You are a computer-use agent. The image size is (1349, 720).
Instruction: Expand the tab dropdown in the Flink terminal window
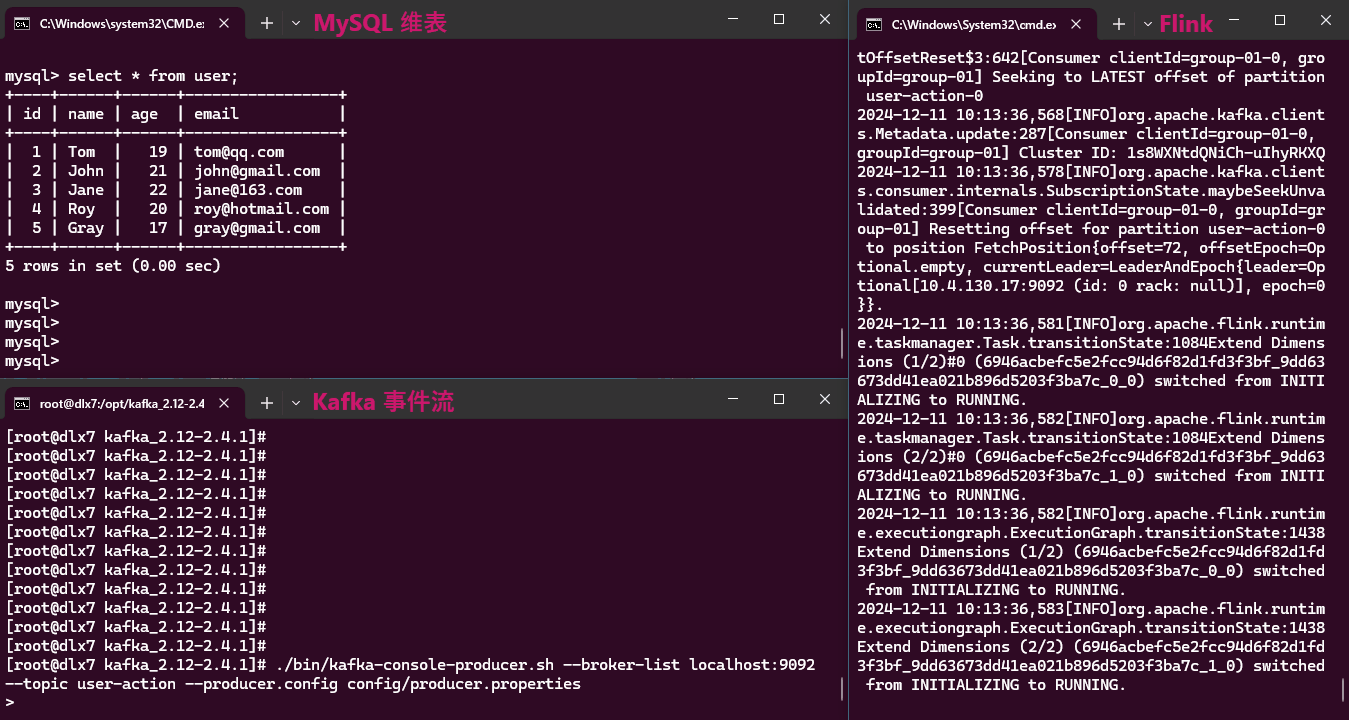(x=1147, y=24)
